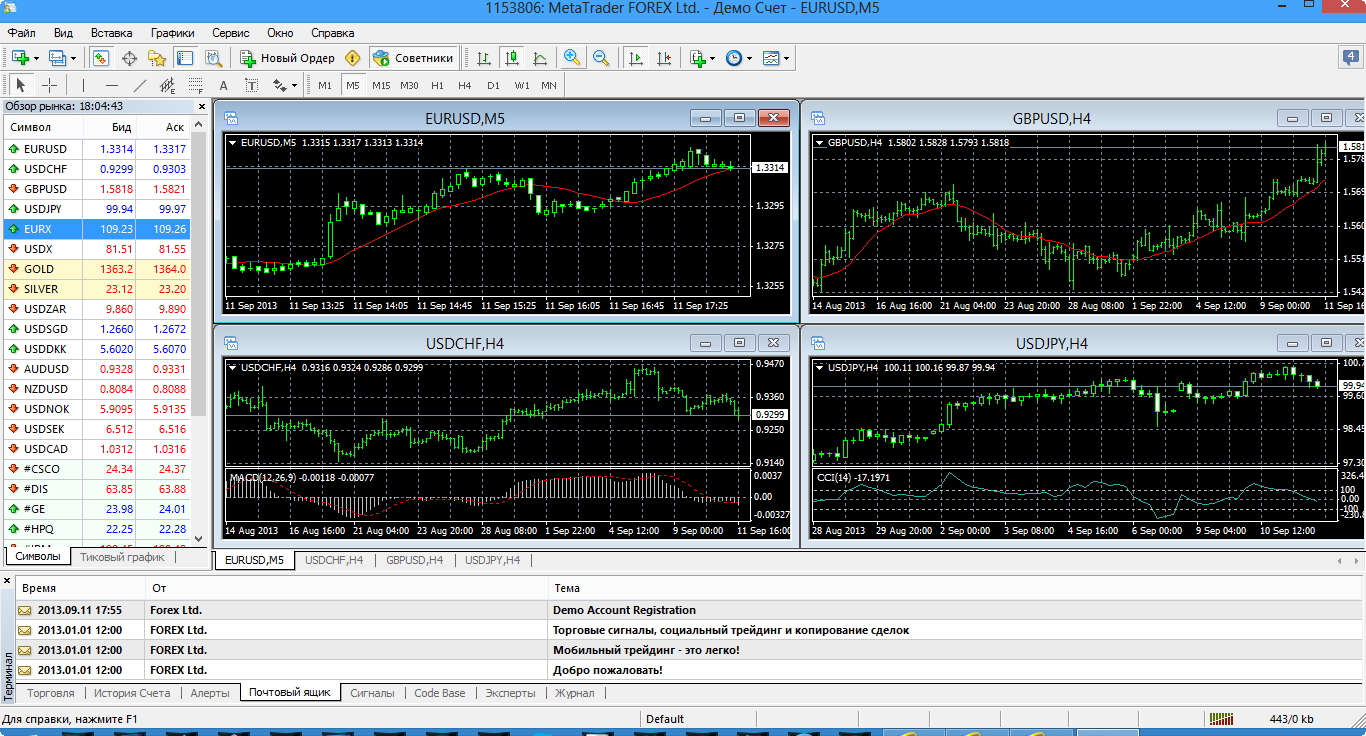1366x736 pixels.
Task: Zoom out of the chart
Action: (x=601, y=58)
